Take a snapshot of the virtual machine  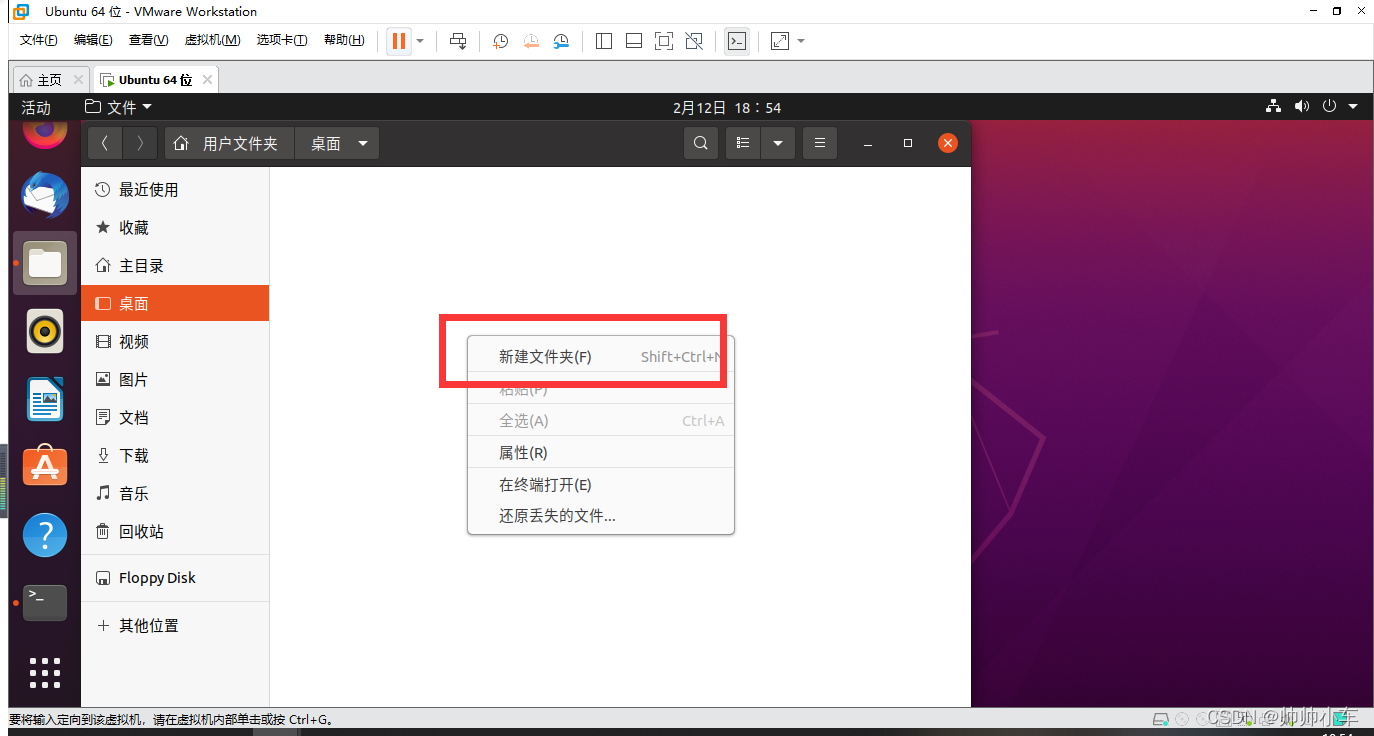pos(501,41)
